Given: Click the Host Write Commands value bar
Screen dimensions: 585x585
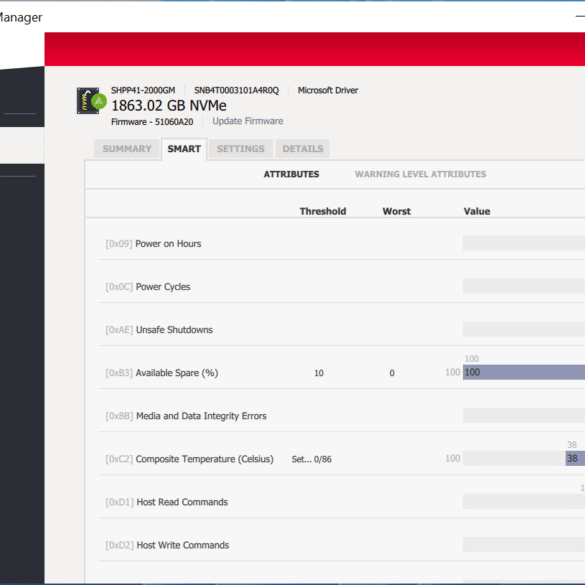Looking at the screenshot, I should (x=524, y=545).
